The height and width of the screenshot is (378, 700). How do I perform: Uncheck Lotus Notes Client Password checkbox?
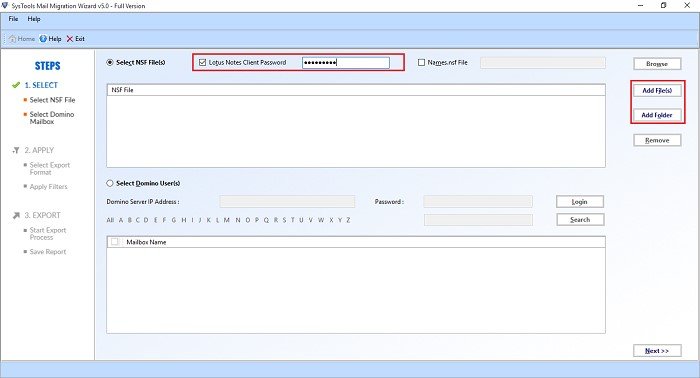[x=202, y=62]
